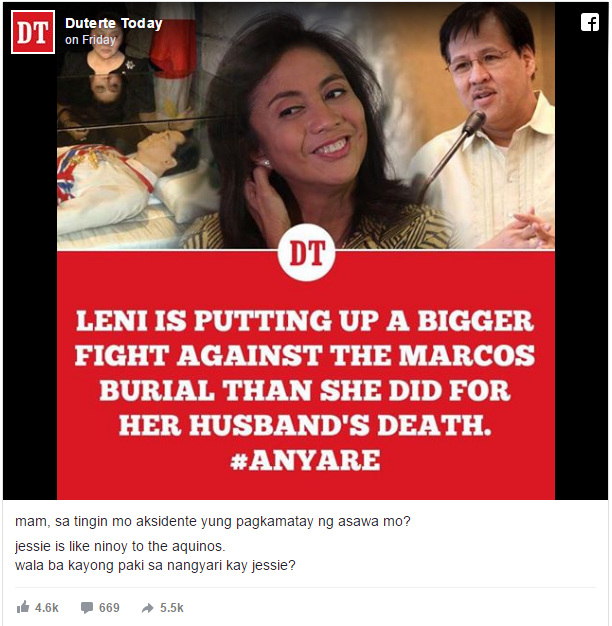
Task: Click the comment bubble icon
Action: tap(87, 608)
